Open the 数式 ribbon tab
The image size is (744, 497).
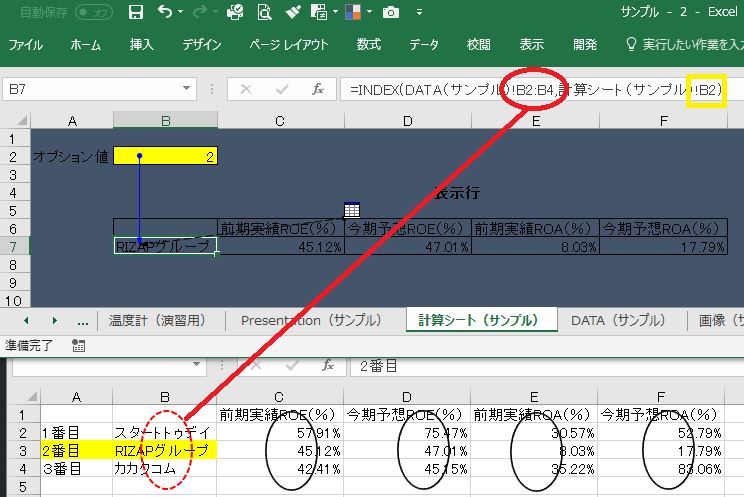(368, 45)
